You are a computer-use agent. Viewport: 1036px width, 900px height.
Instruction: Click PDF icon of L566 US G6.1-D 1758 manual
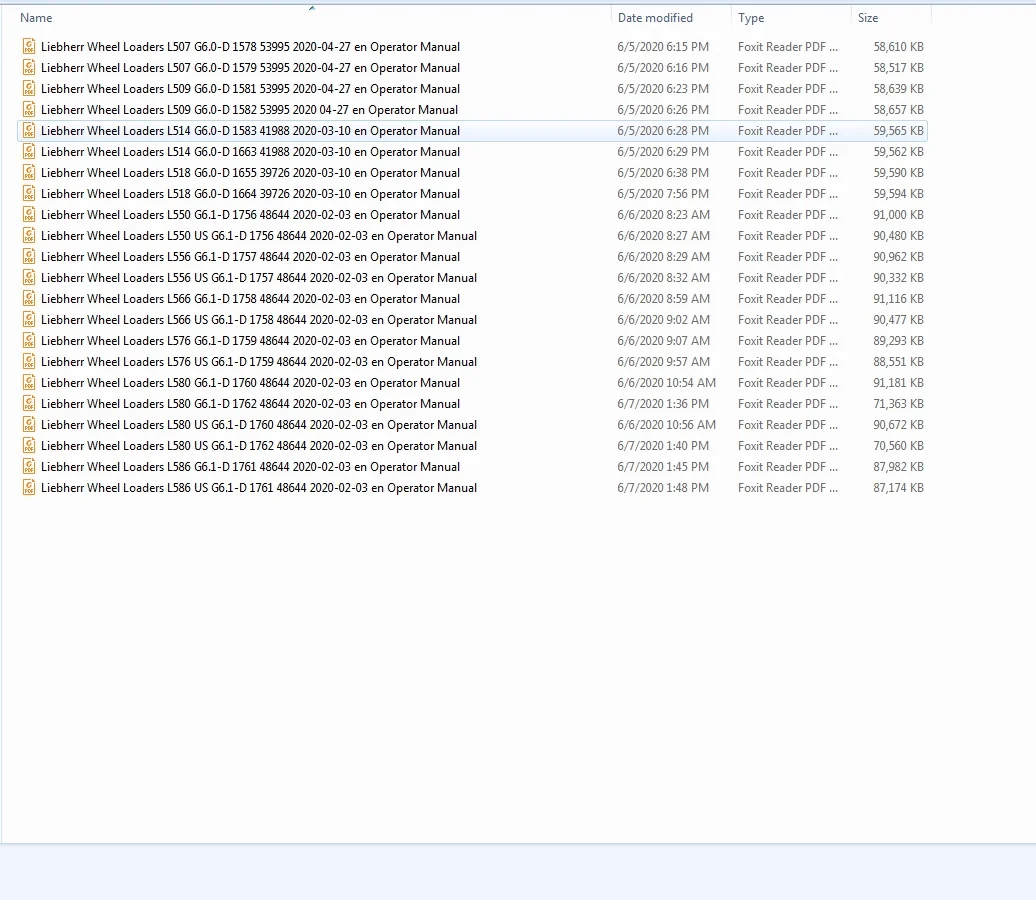tap(29, 319)
